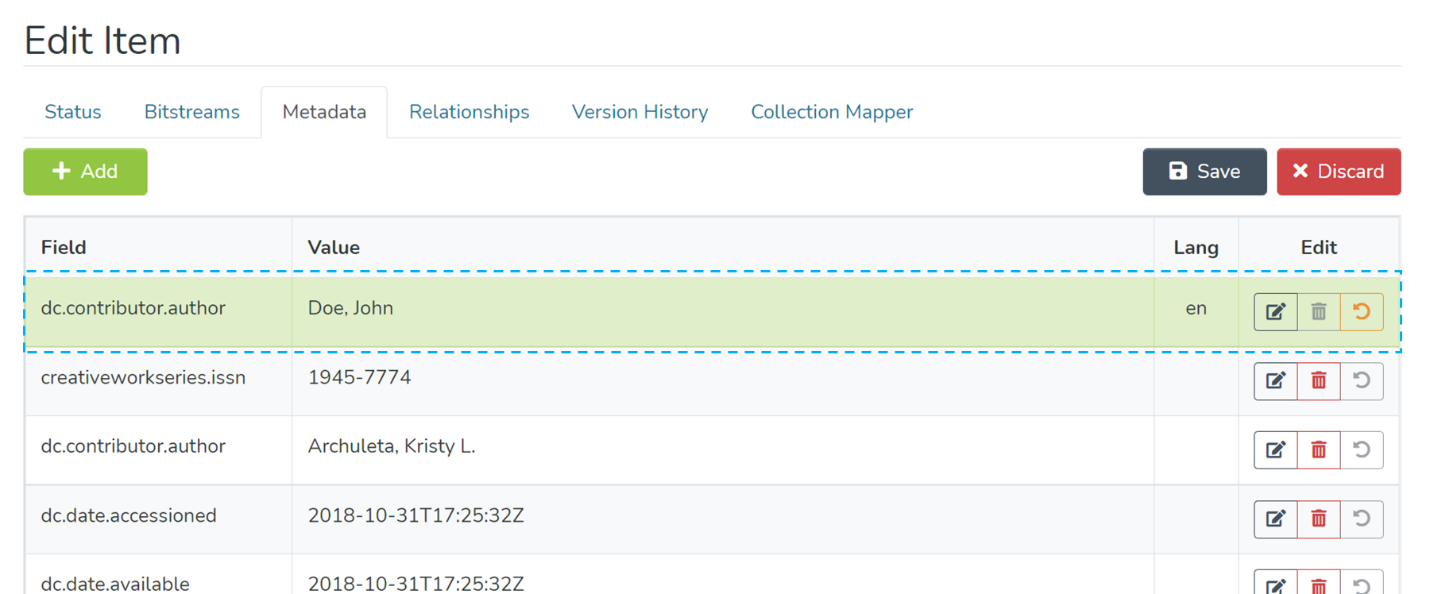1430x594 pixels.
Task: Click undo icon in creativeworkseries.issn row
Action: pyautogui.click(x=1361, y=381)
